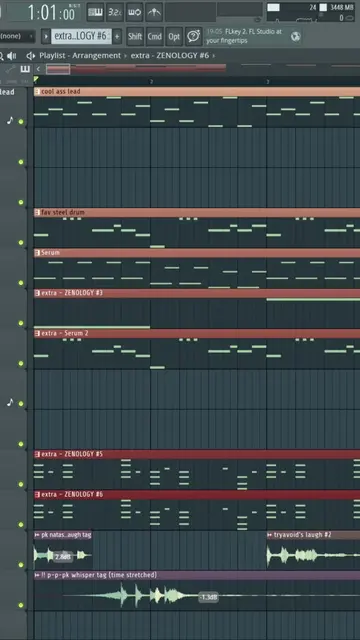
Task: Click the Shift modifier button
Action: click(135, 37)
